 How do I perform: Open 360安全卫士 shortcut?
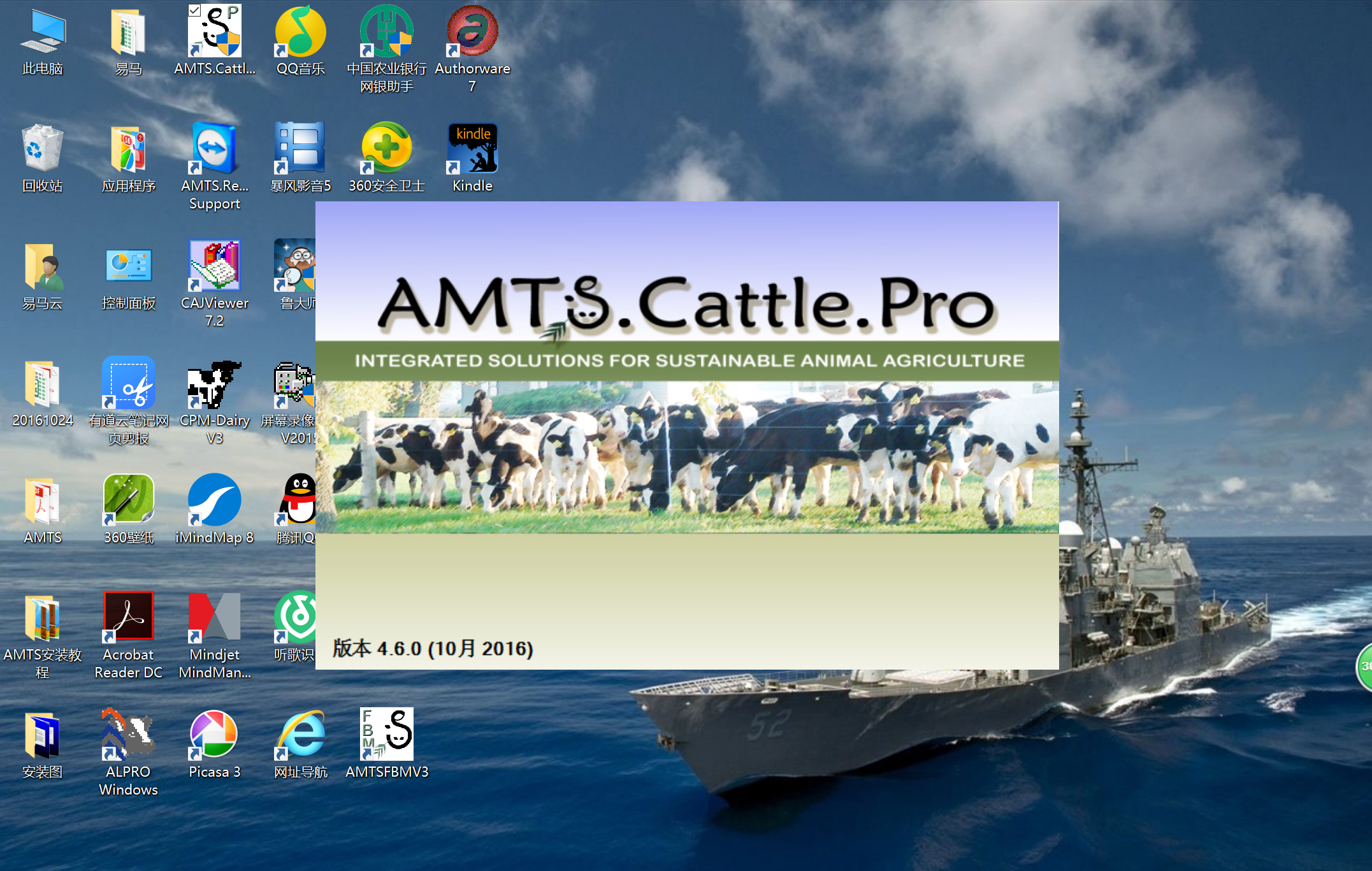pos(386,159)
